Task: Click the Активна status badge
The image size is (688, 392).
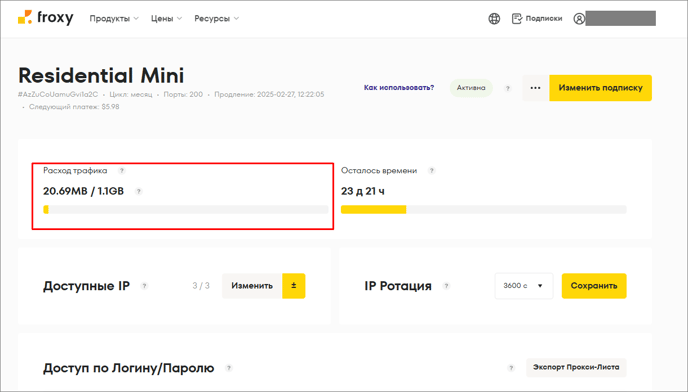Action: click(x=471, y=88)
